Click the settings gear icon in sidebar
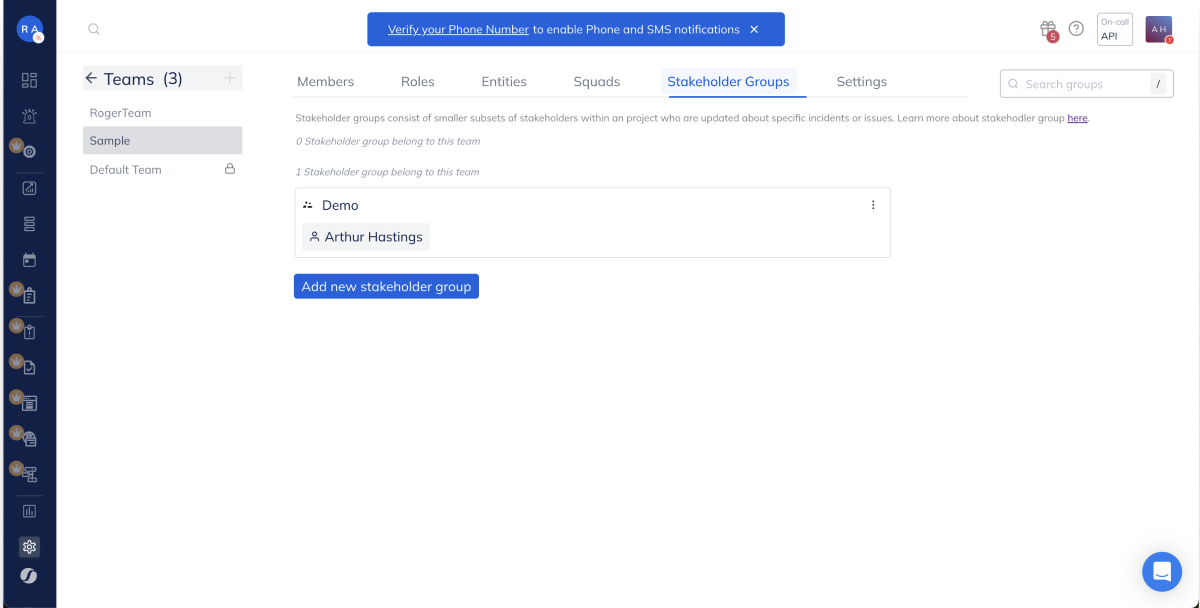The width and height of the screenshot is (1200, 608). point(29,547)
